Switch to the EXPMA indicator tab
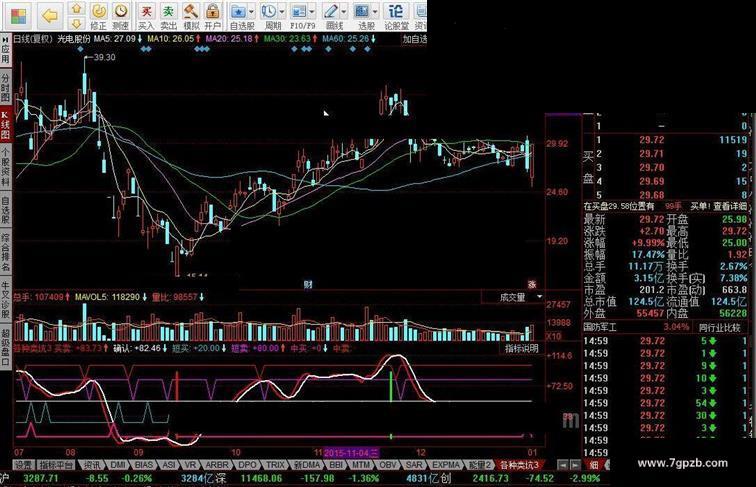This screenshot has height=487, width=756. [446, 465]
